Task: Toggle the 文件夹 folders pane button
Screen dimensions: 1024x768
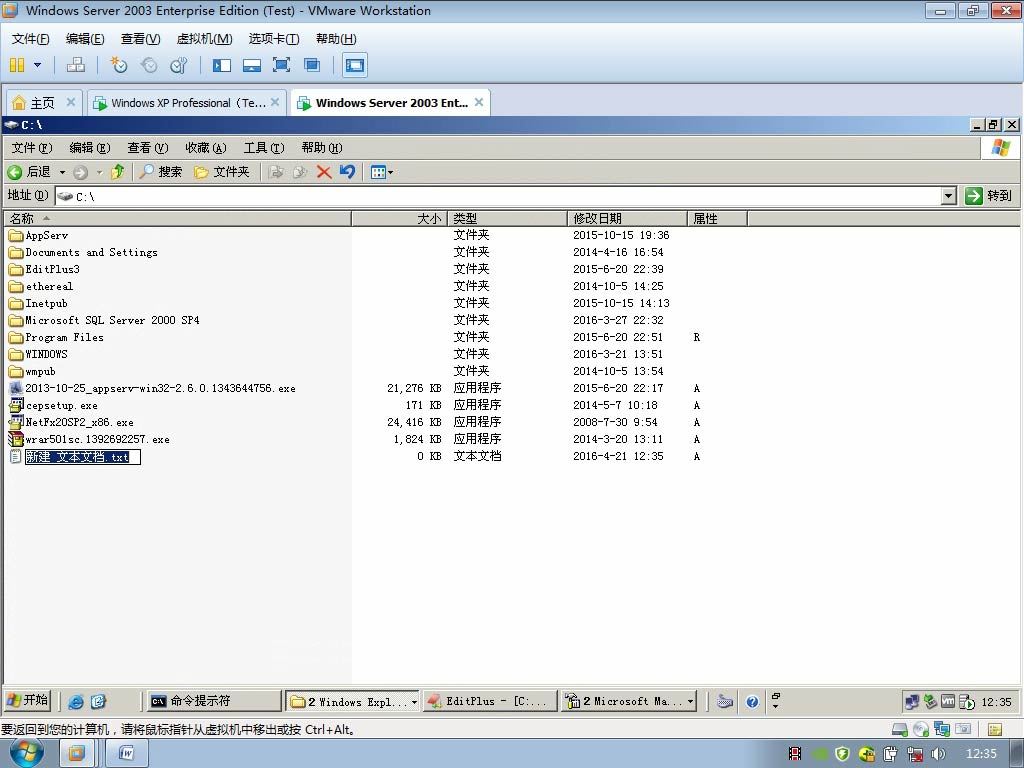Action: tap(222, 172)
